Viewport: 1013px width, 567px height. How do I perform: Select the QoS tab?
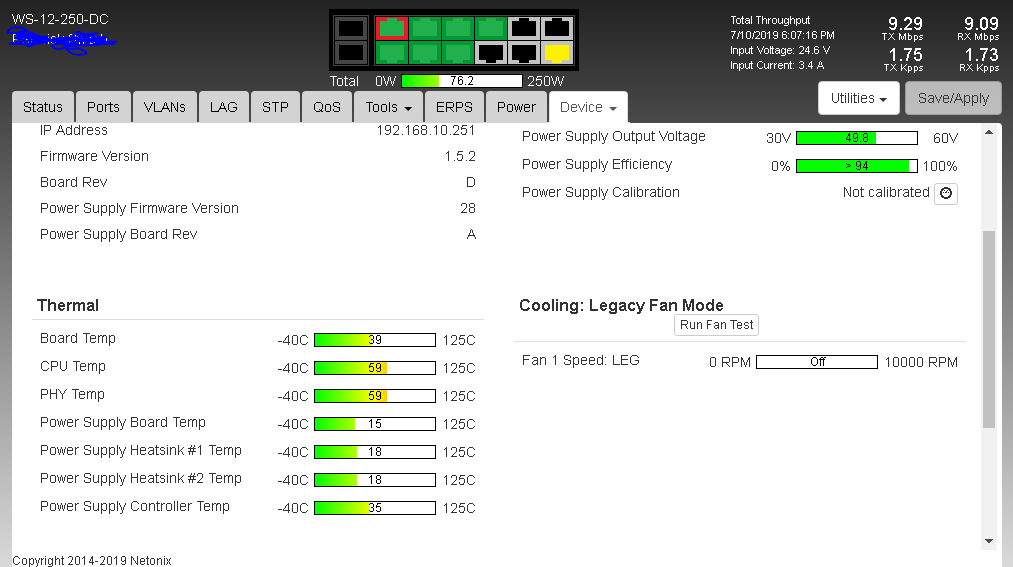pos(327,107)
